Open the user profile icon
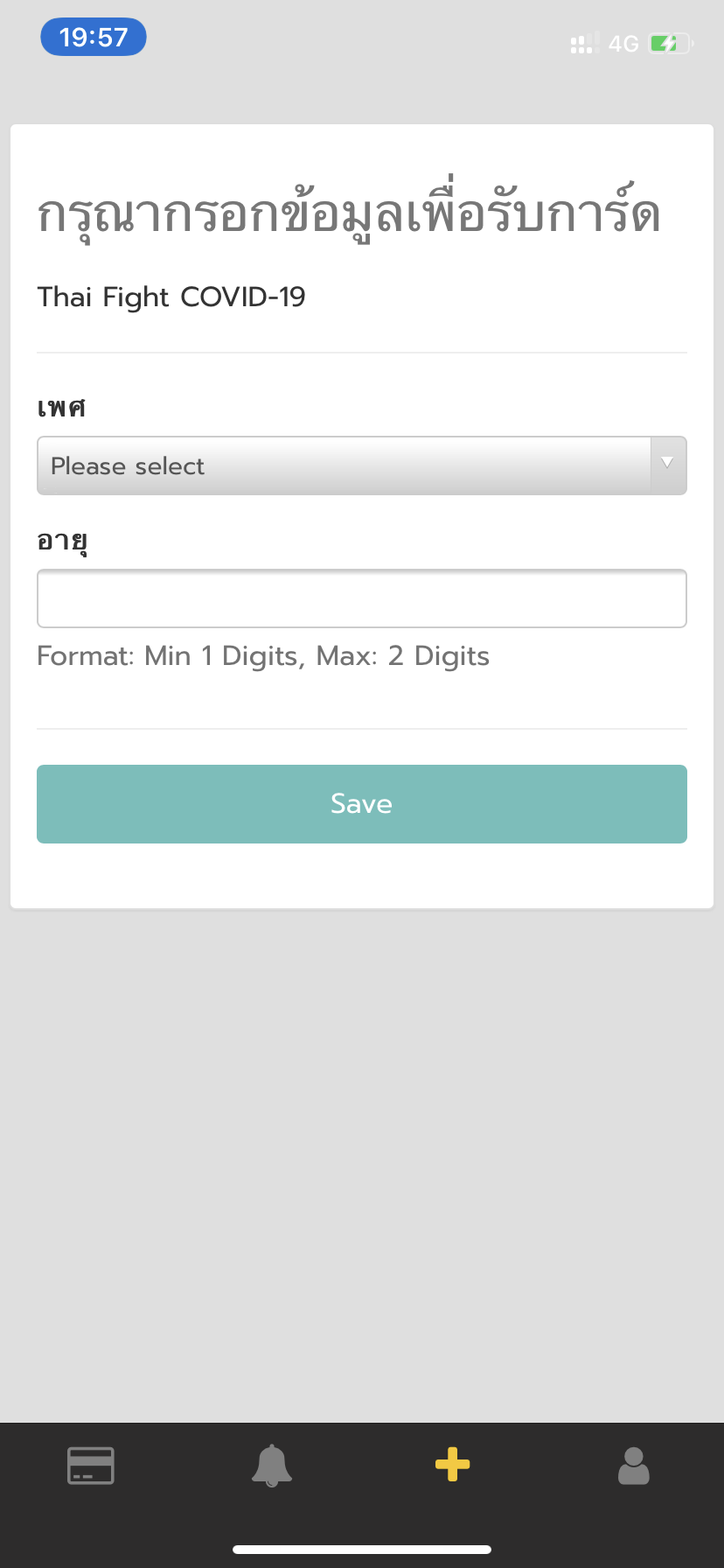The image size is (724, 1568). pos(634,1465)
